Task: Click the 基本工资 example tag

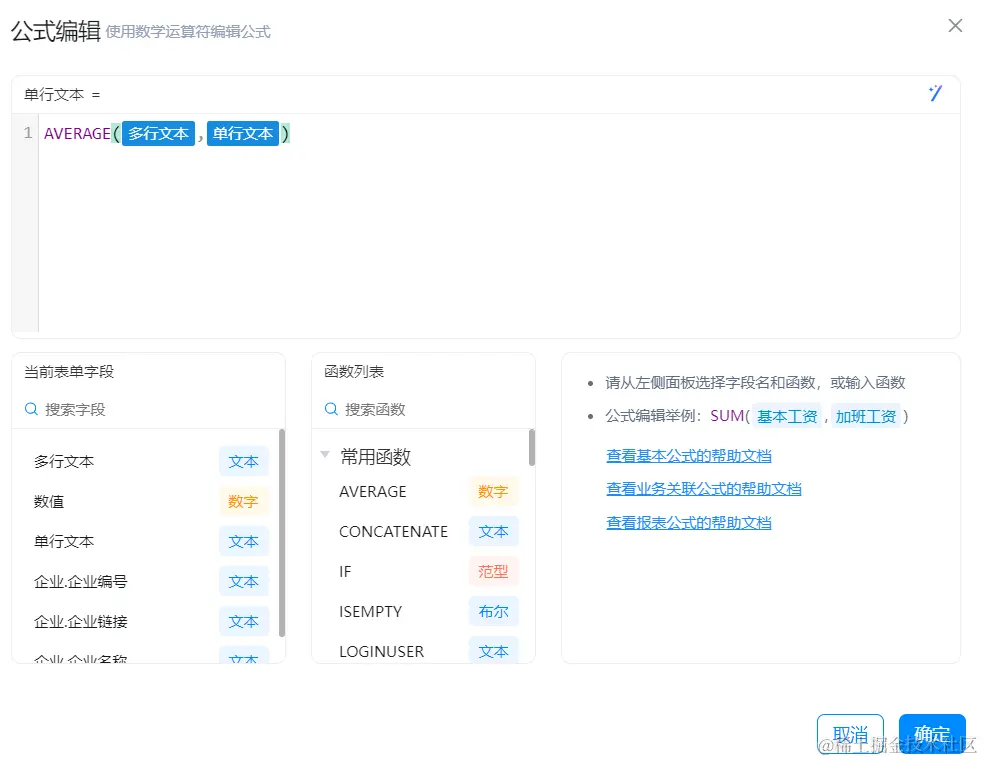Action: tap(787, 416)
